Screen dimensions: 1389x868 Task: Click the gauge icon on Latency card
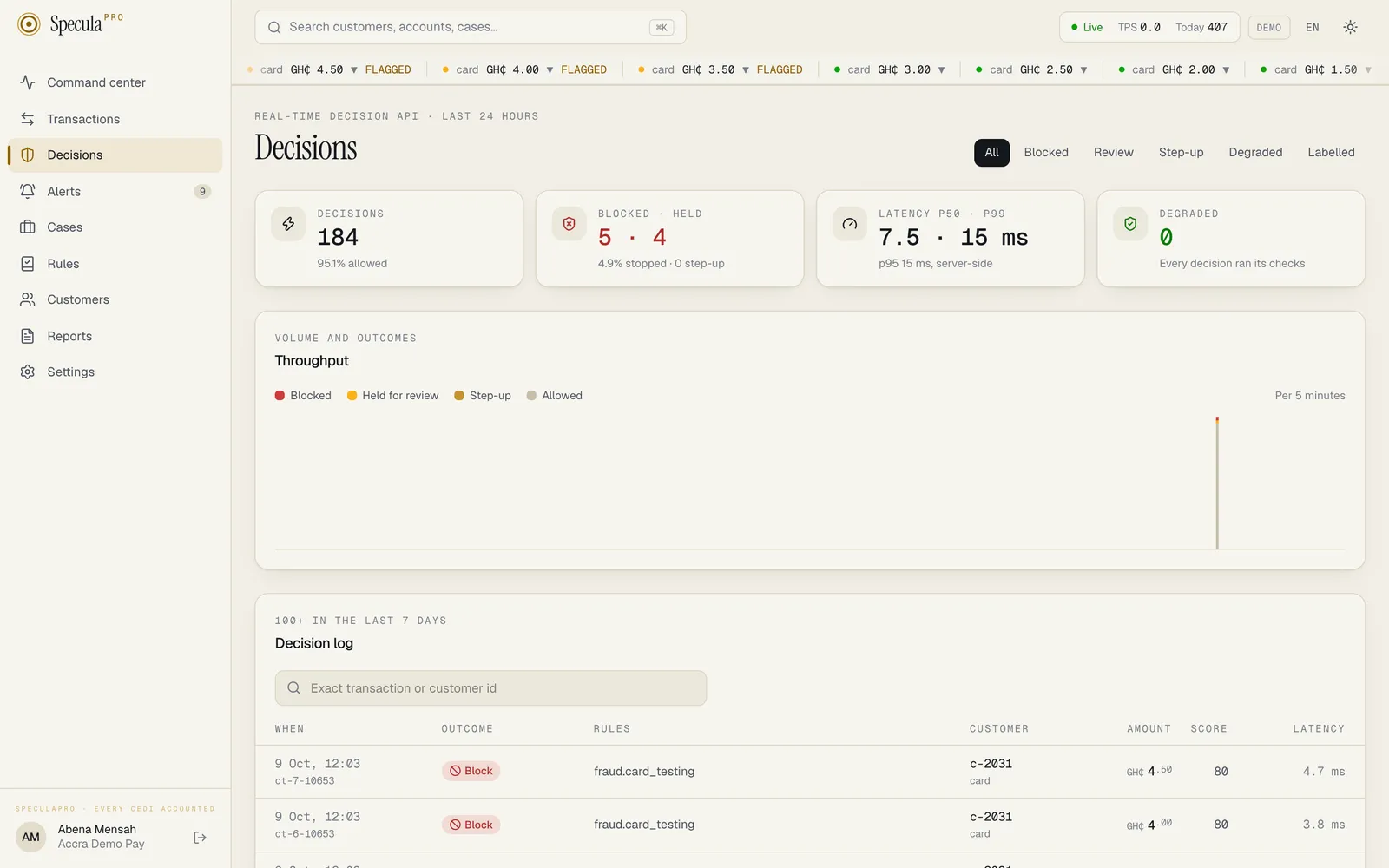click(x=850, y=224)
